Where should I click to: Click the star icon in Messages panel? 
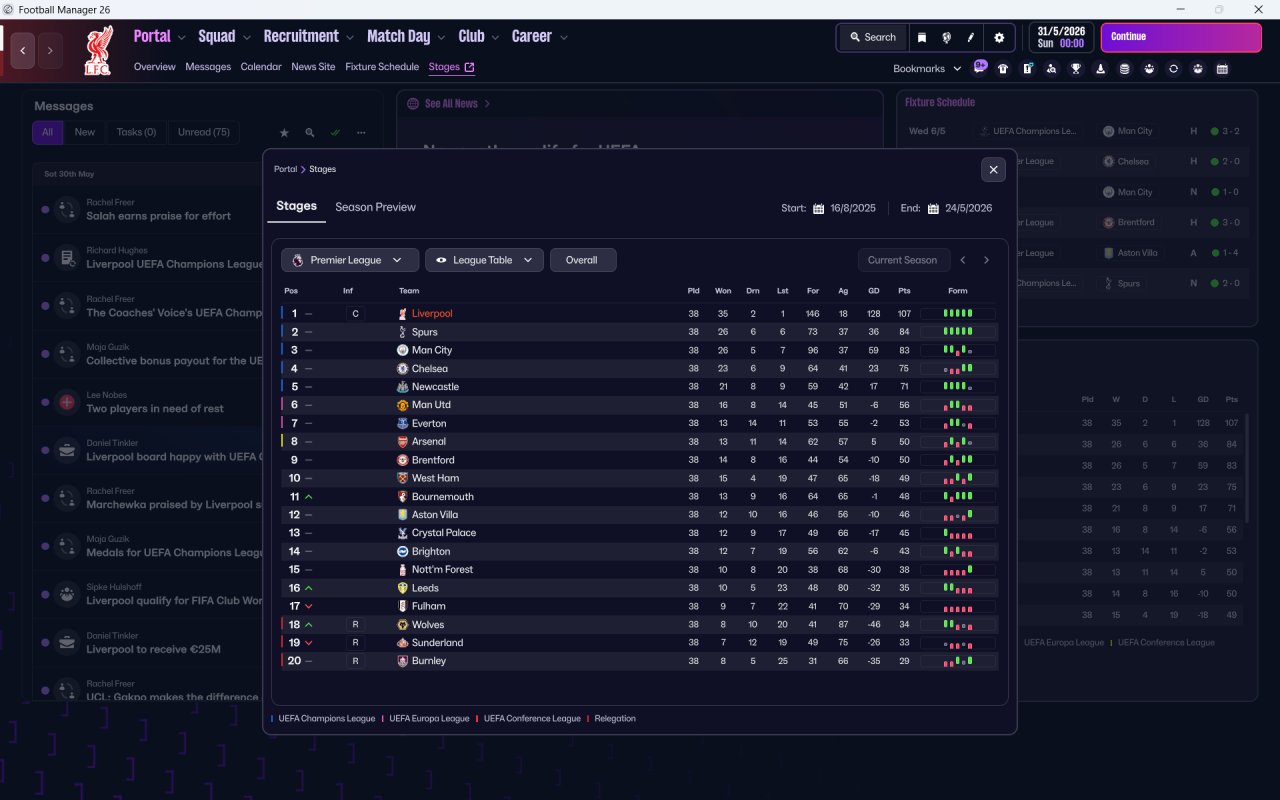click(x=284, y=132)
